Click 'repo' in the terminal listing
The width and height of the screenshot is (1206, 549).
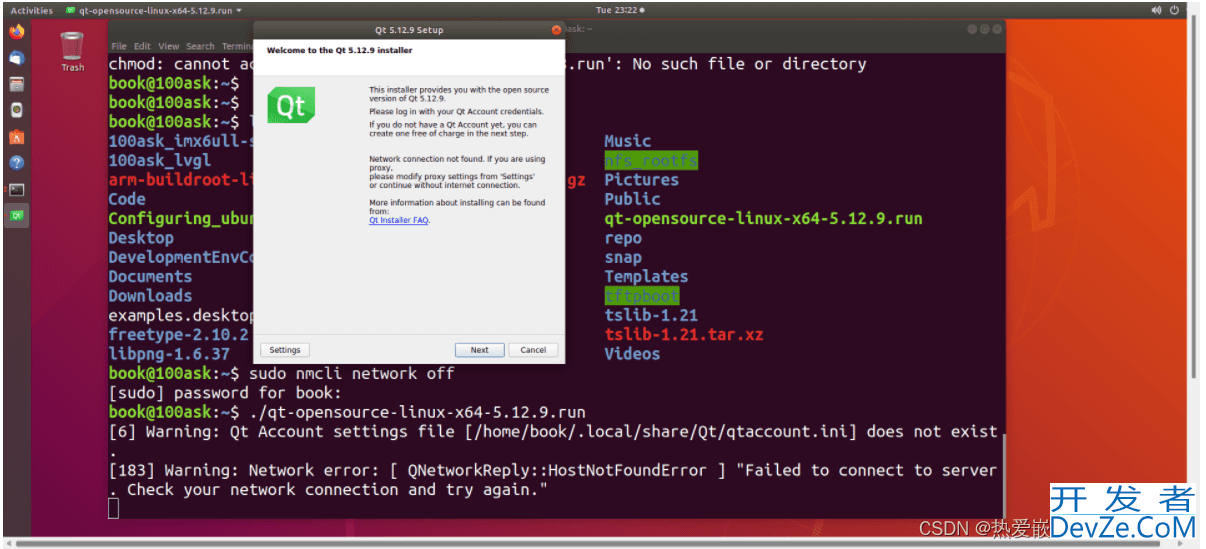pyautogui.click(x=623, y=238)
